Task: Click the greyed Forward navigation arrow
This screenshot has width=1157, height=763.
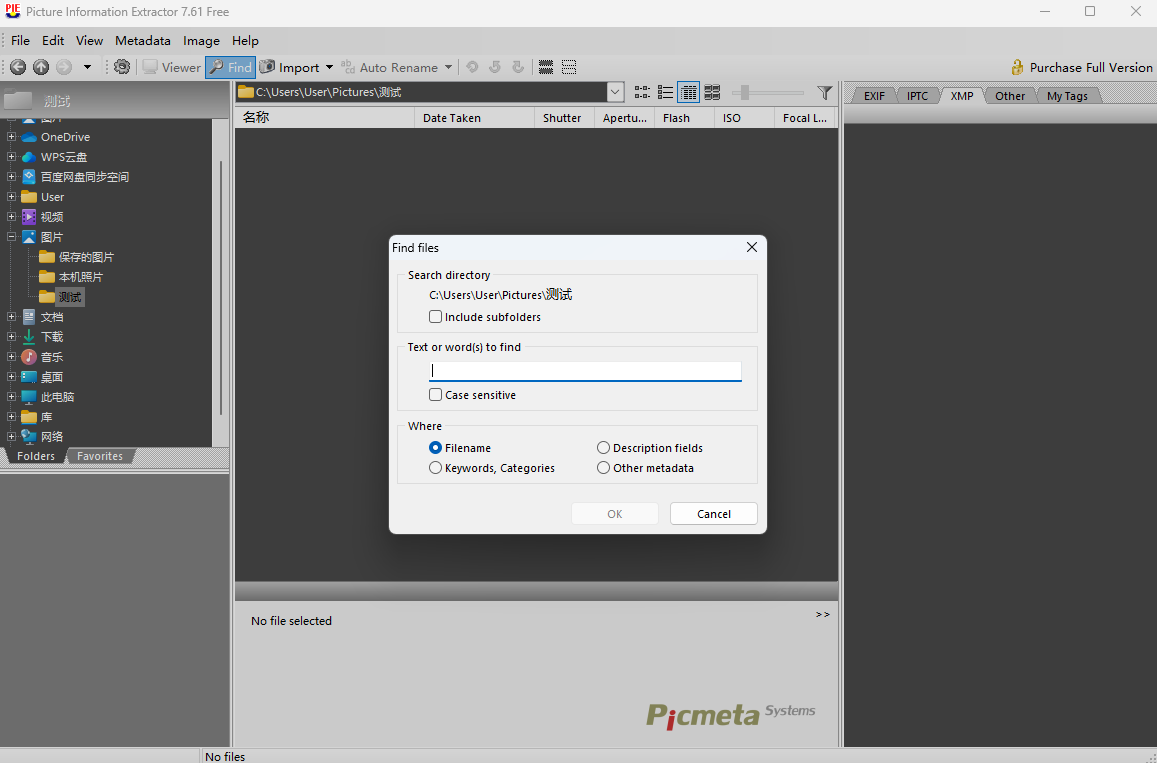Action: point(64,67)
